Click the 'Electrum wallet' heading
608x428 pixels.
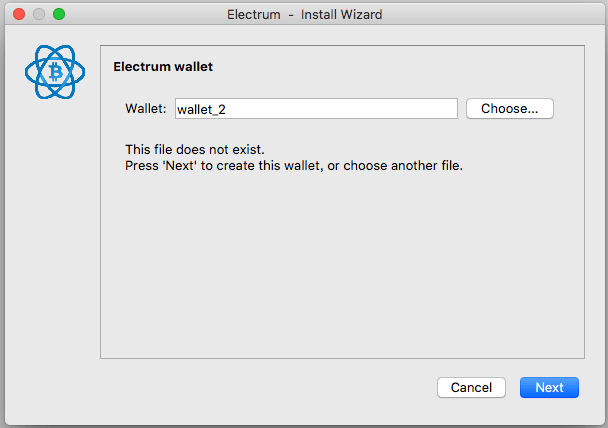[x=163, y=67]
